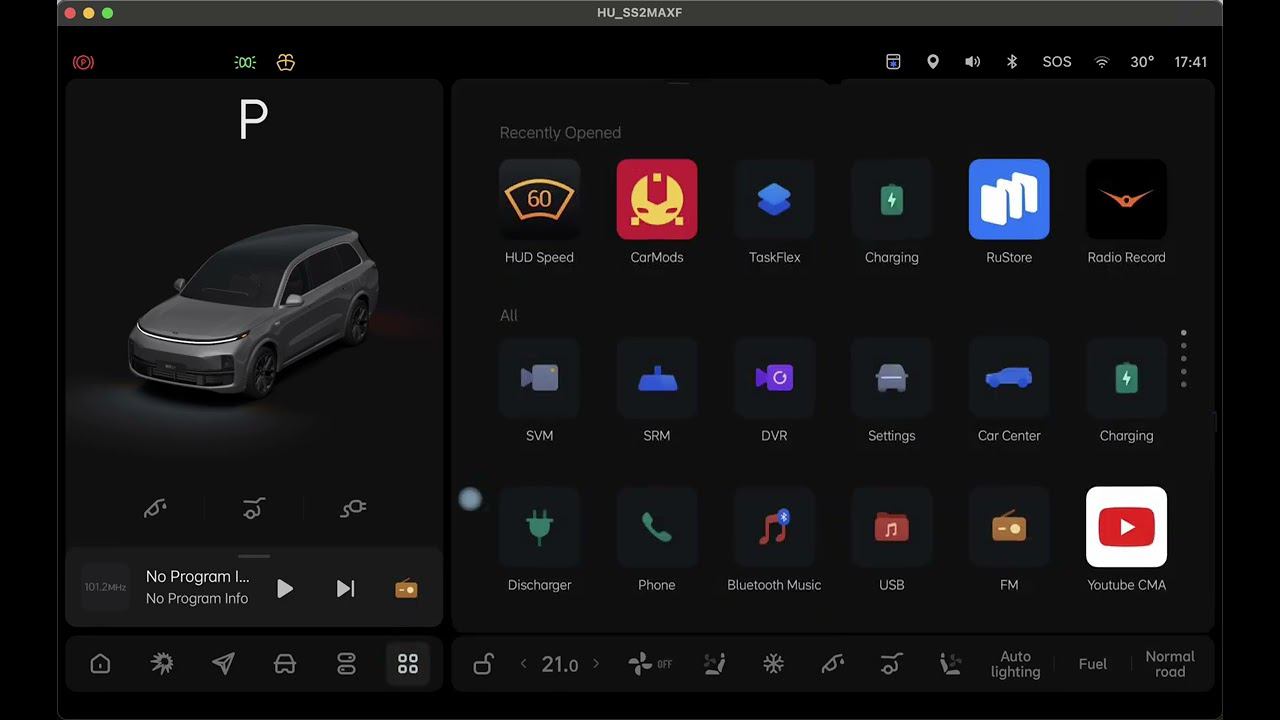Launch the Youtube CMA app

(1126, 527)
